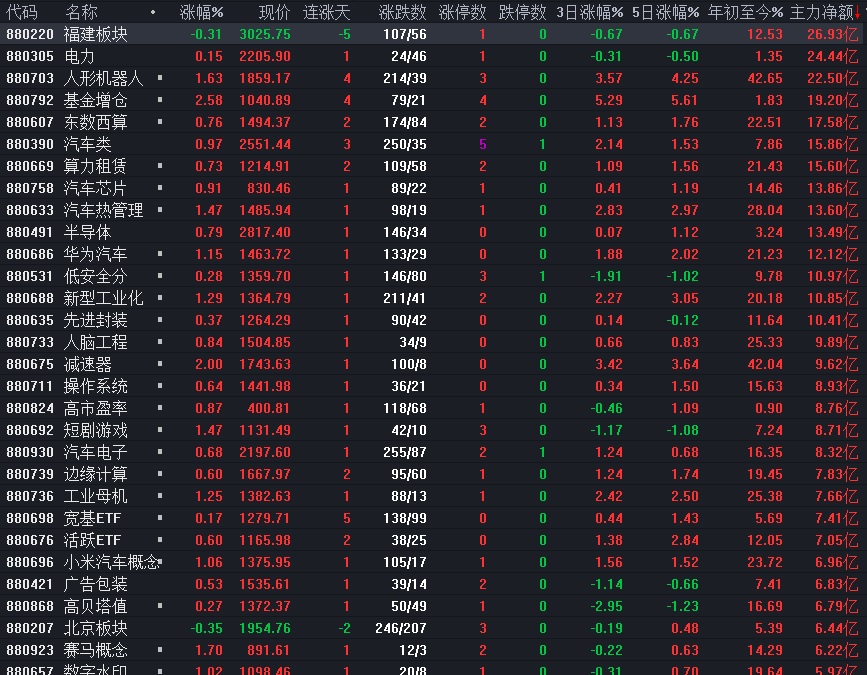Select the 高贝塔值 row

pos(434,606)
